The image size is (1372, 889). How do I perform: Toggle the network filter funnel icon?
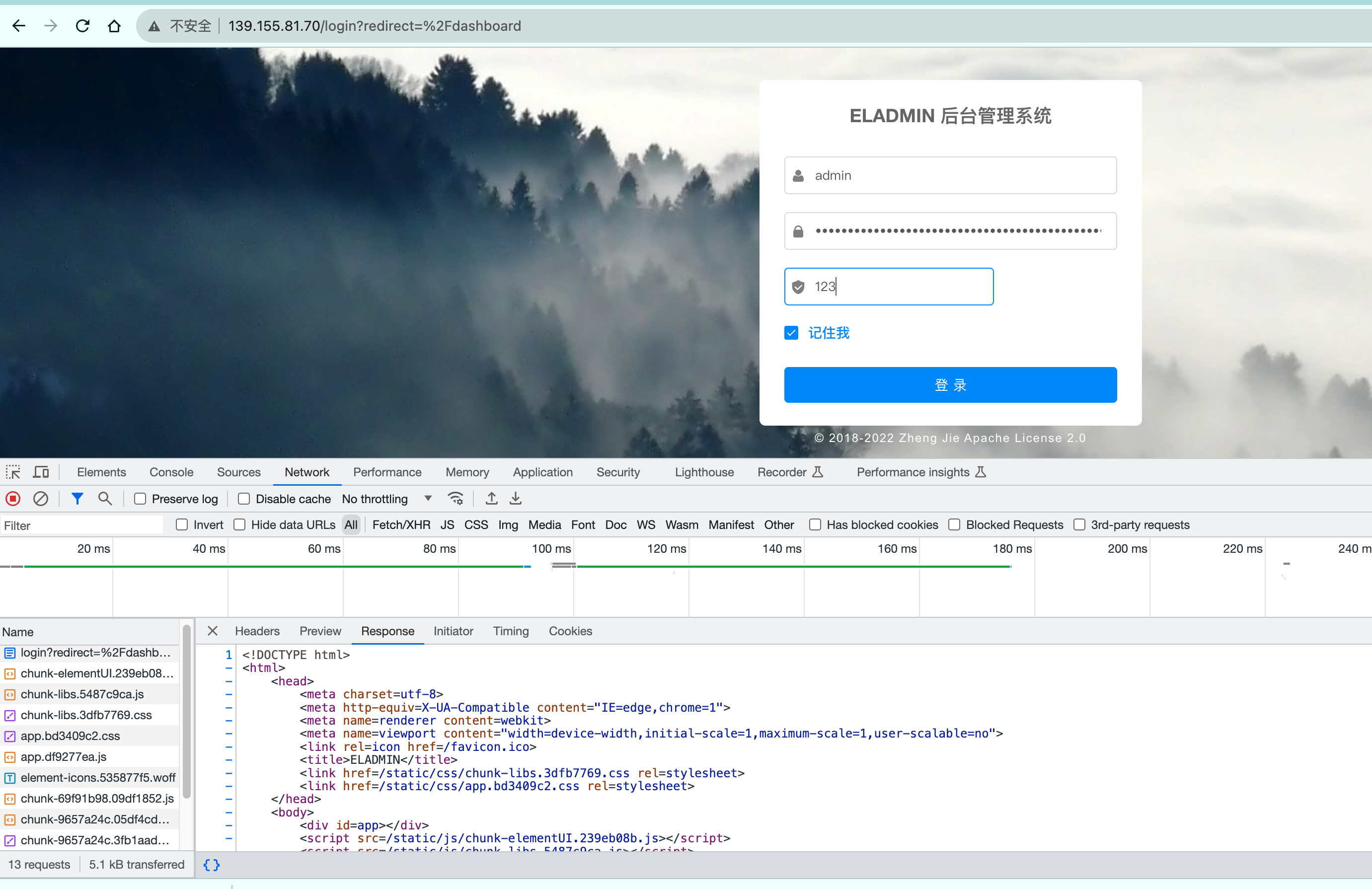pyautogui.click(x=77, y=499)
